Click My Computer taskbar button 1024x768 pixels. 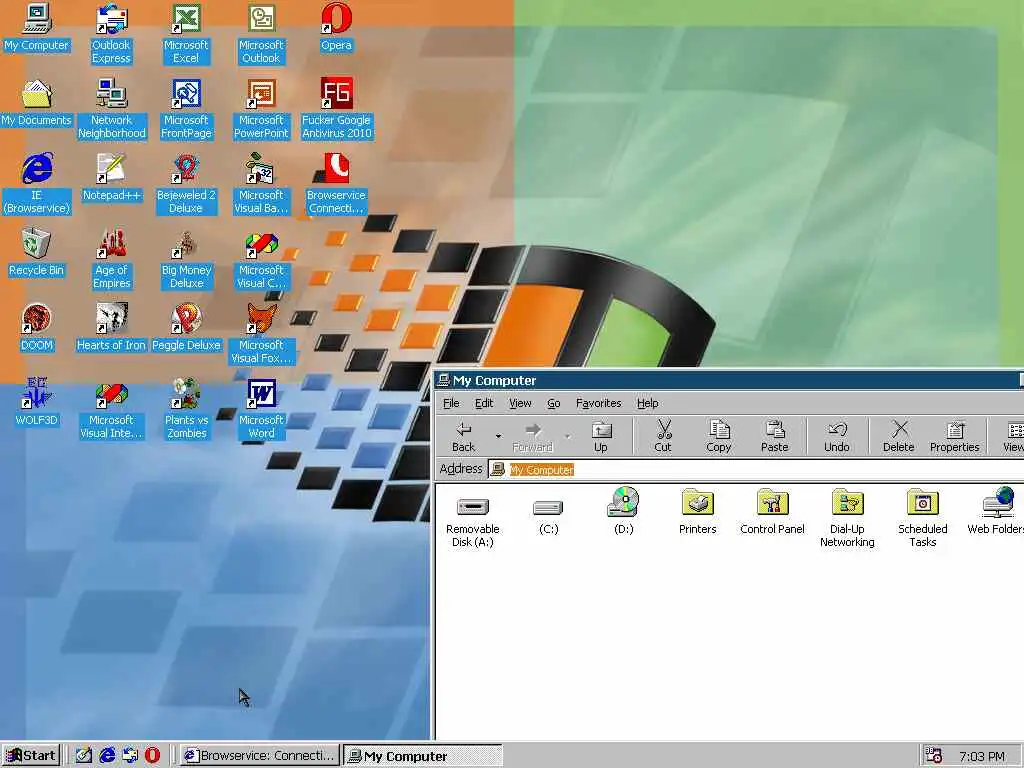click(423, 756)
